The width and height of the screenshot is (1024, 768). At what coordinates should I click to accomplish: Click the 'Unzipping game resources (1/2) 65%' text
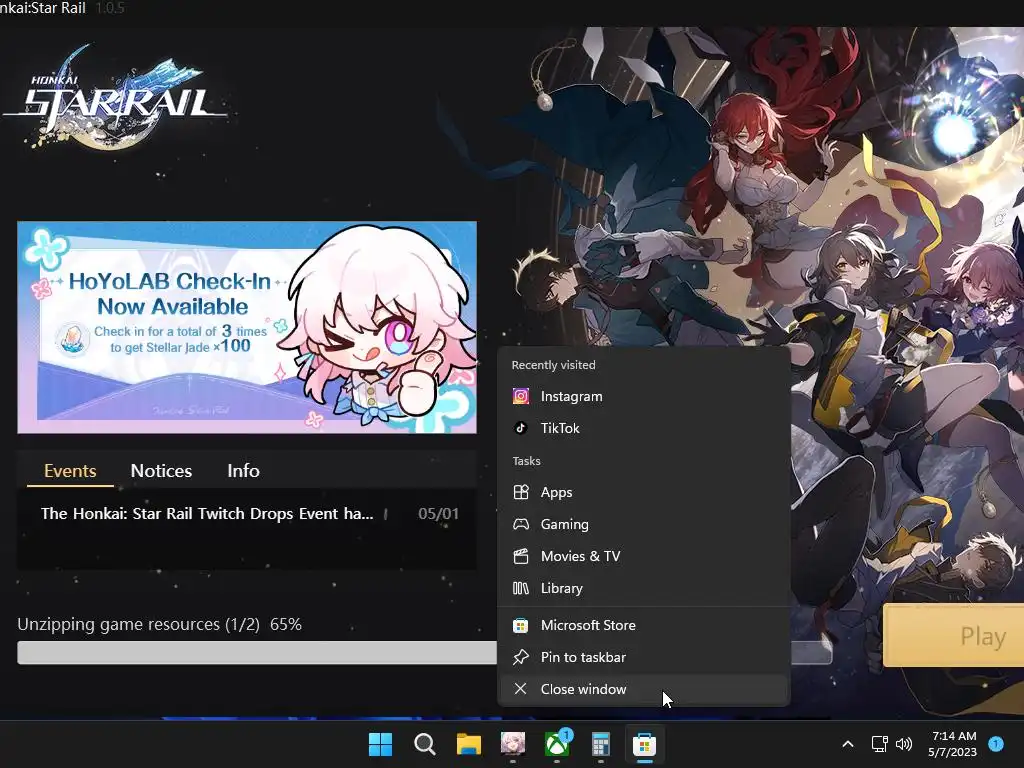click(x=159, y=624)
